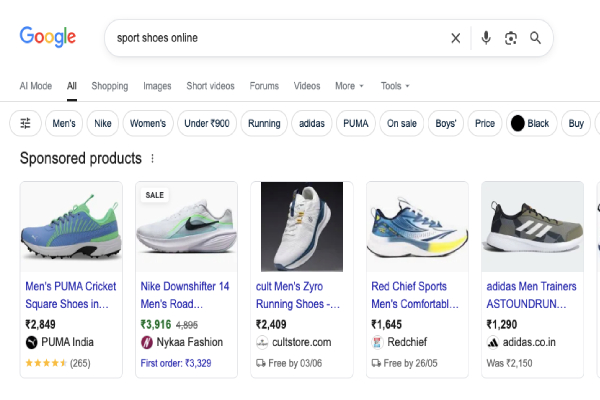Open PUMA cricket shoe product image
The width and height of the screenshot is (600, 400).
71,227
